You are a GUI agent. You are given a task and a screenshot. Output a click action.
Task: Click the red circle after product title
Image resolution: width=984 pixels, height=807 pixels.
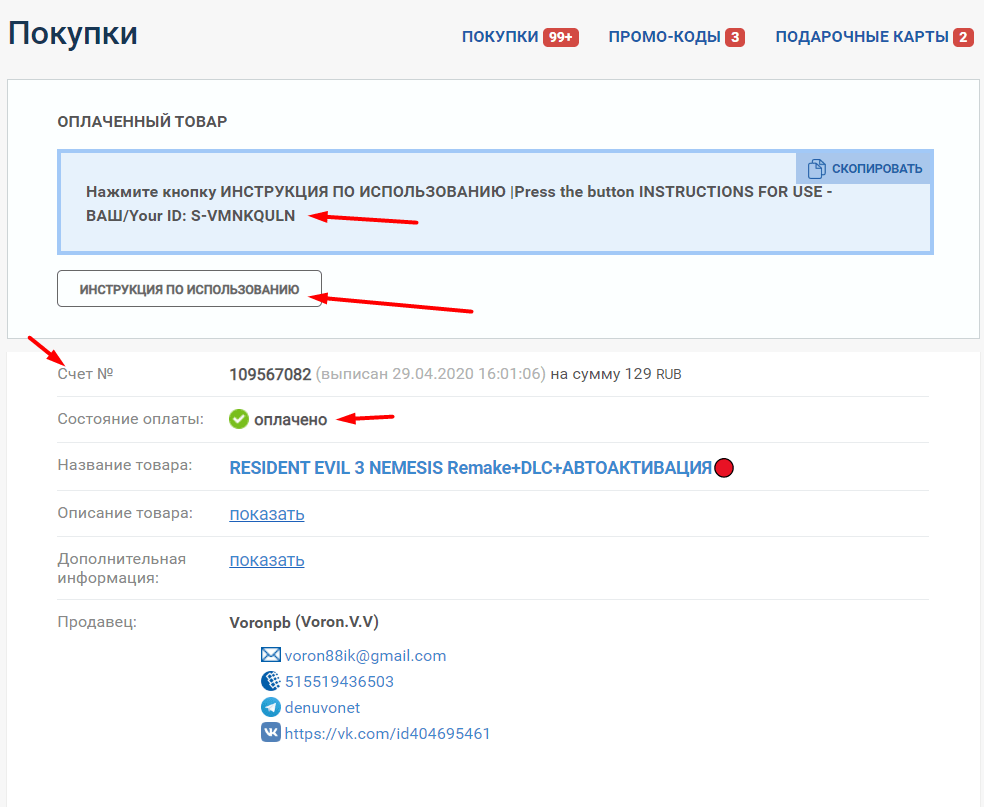[x=725, y=468]
